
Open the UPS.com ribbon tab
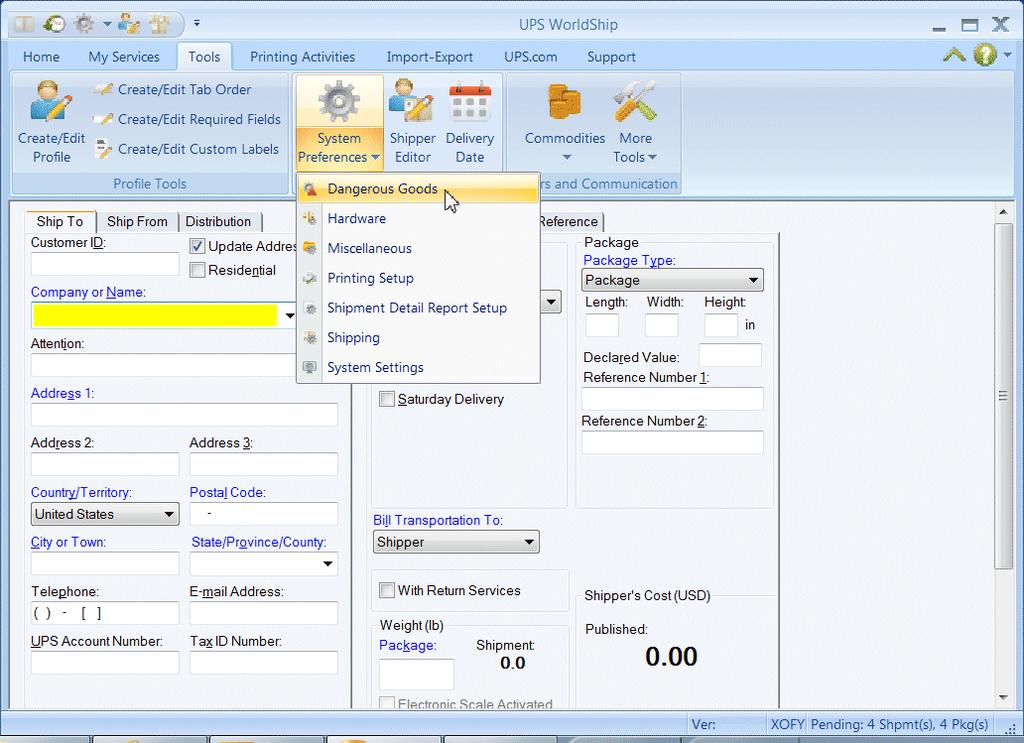pyautogui.click(x=531, y=57)
